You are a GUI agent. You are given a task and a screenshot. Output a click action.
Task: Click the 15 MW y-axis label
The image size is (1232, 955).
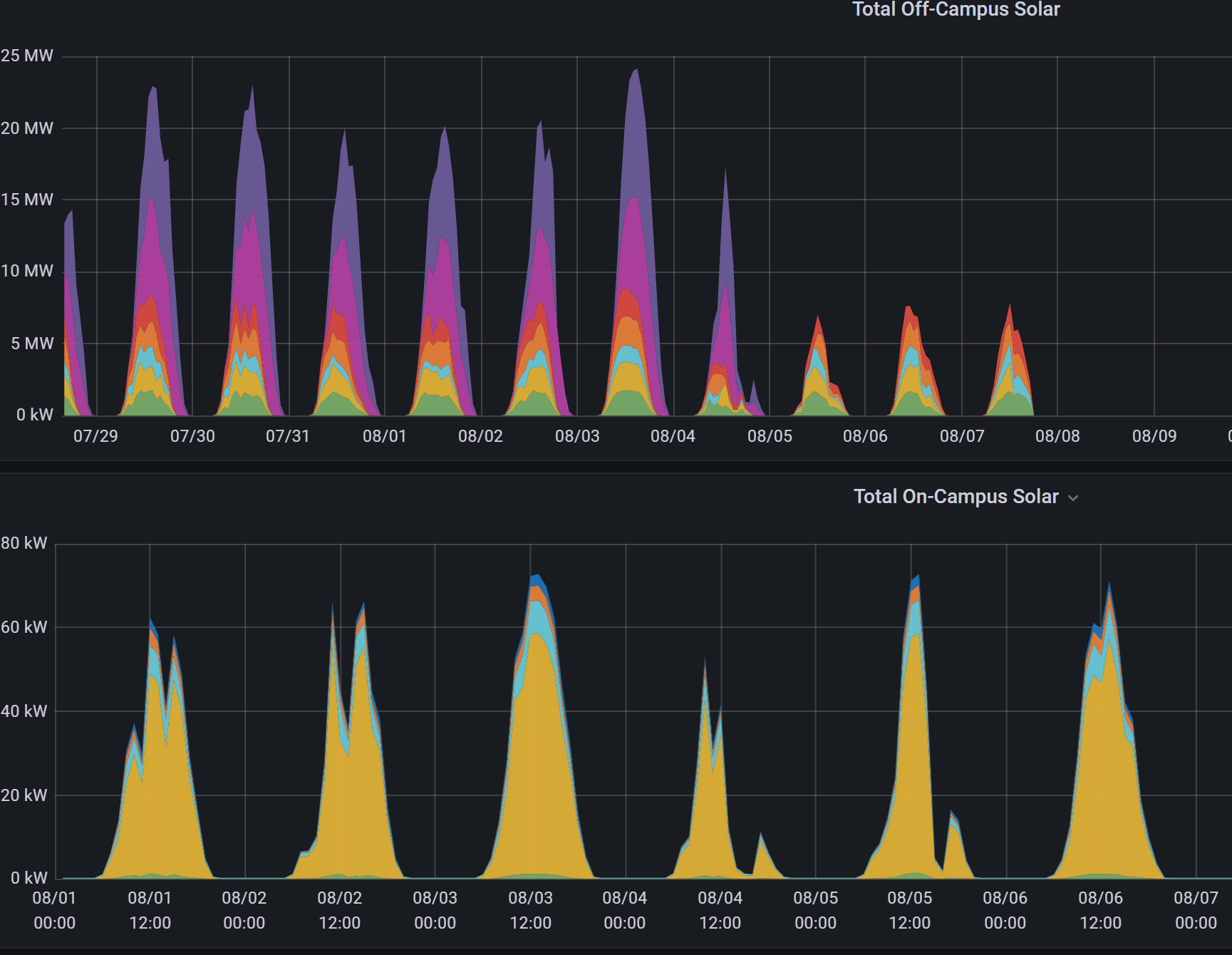[26, 200]
